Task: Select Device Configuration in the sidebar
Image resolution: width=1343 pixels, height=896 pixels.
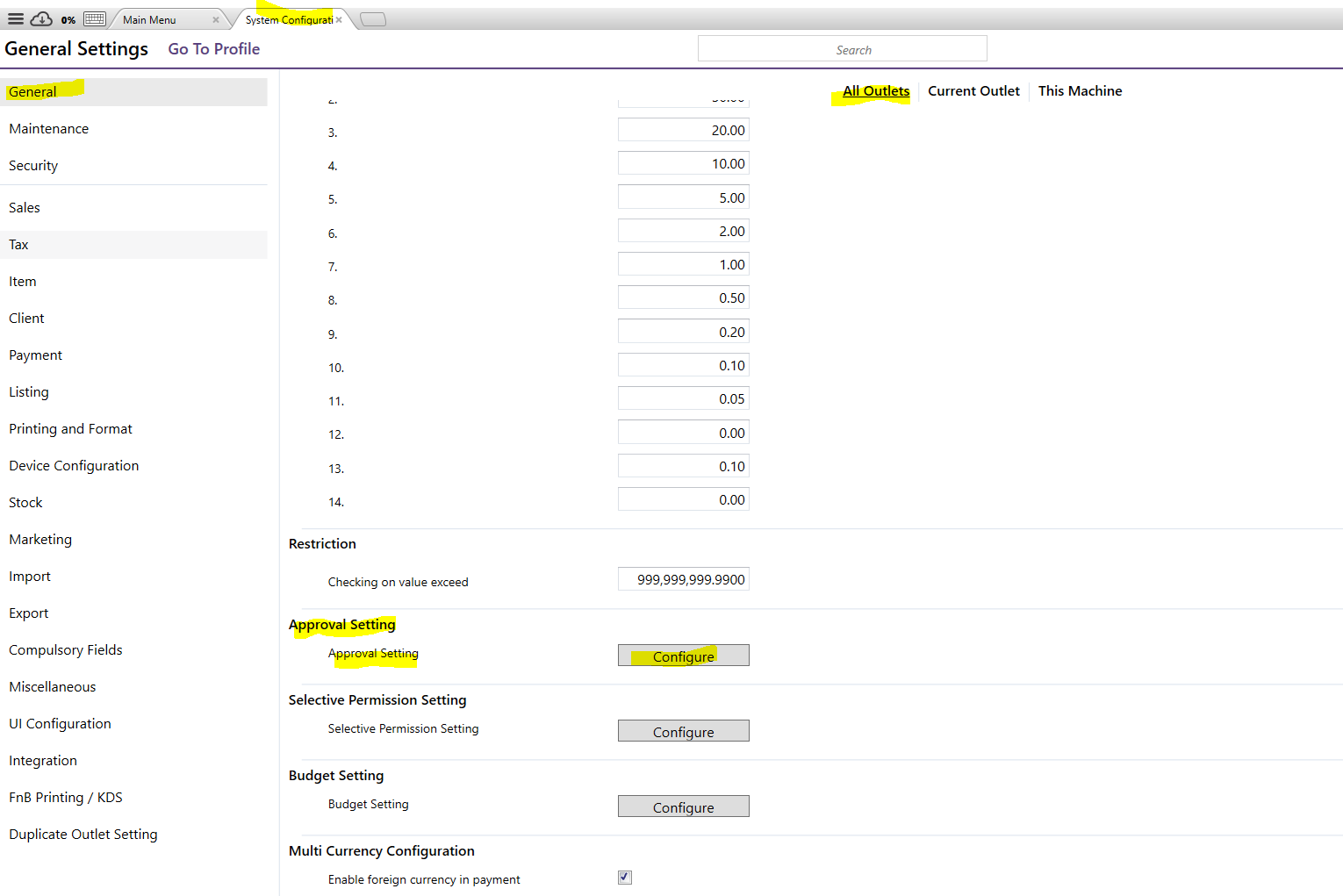Action: point(74,466)
